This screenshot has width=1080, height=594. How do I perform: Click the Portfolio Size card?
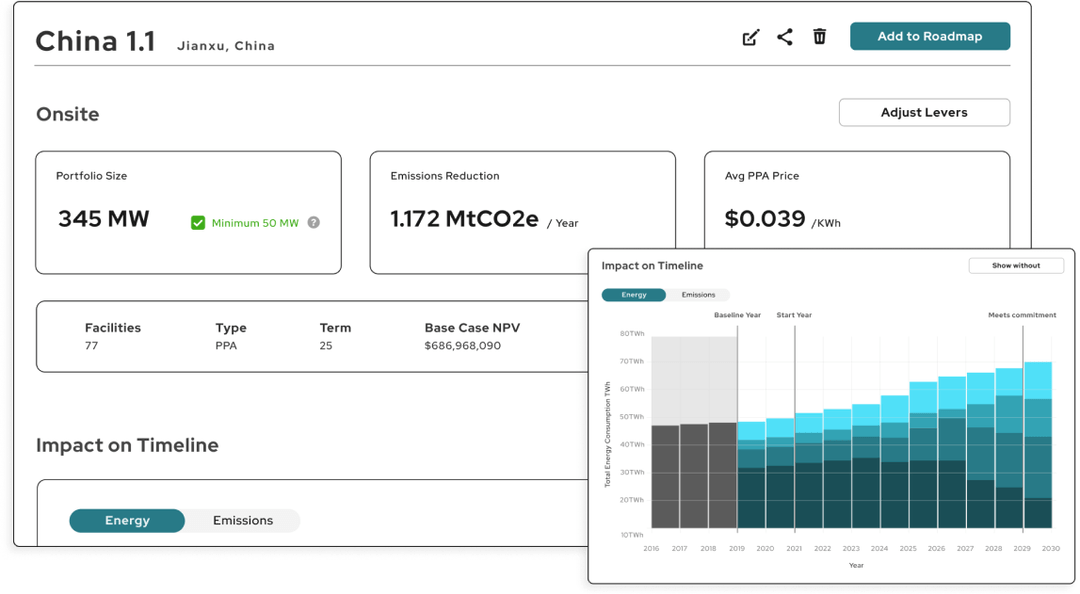coord(189,212)
